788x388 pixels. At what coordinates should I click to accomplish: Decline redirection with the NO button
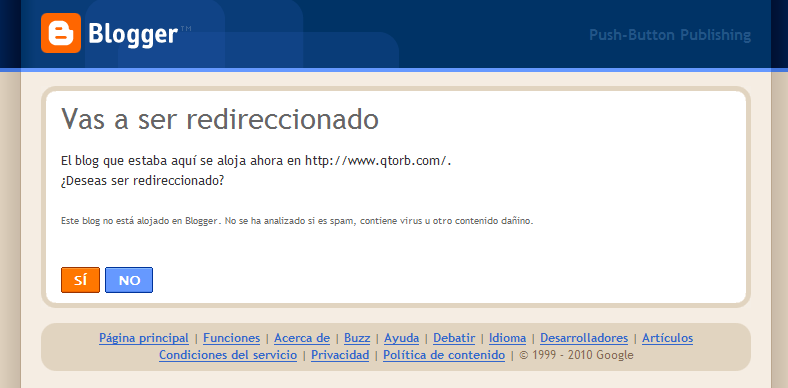129,280
